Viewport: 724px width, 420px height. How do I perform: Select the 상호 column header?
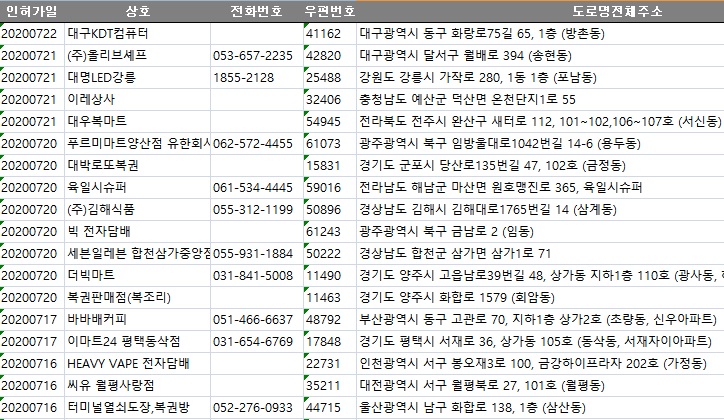point(138,11)
